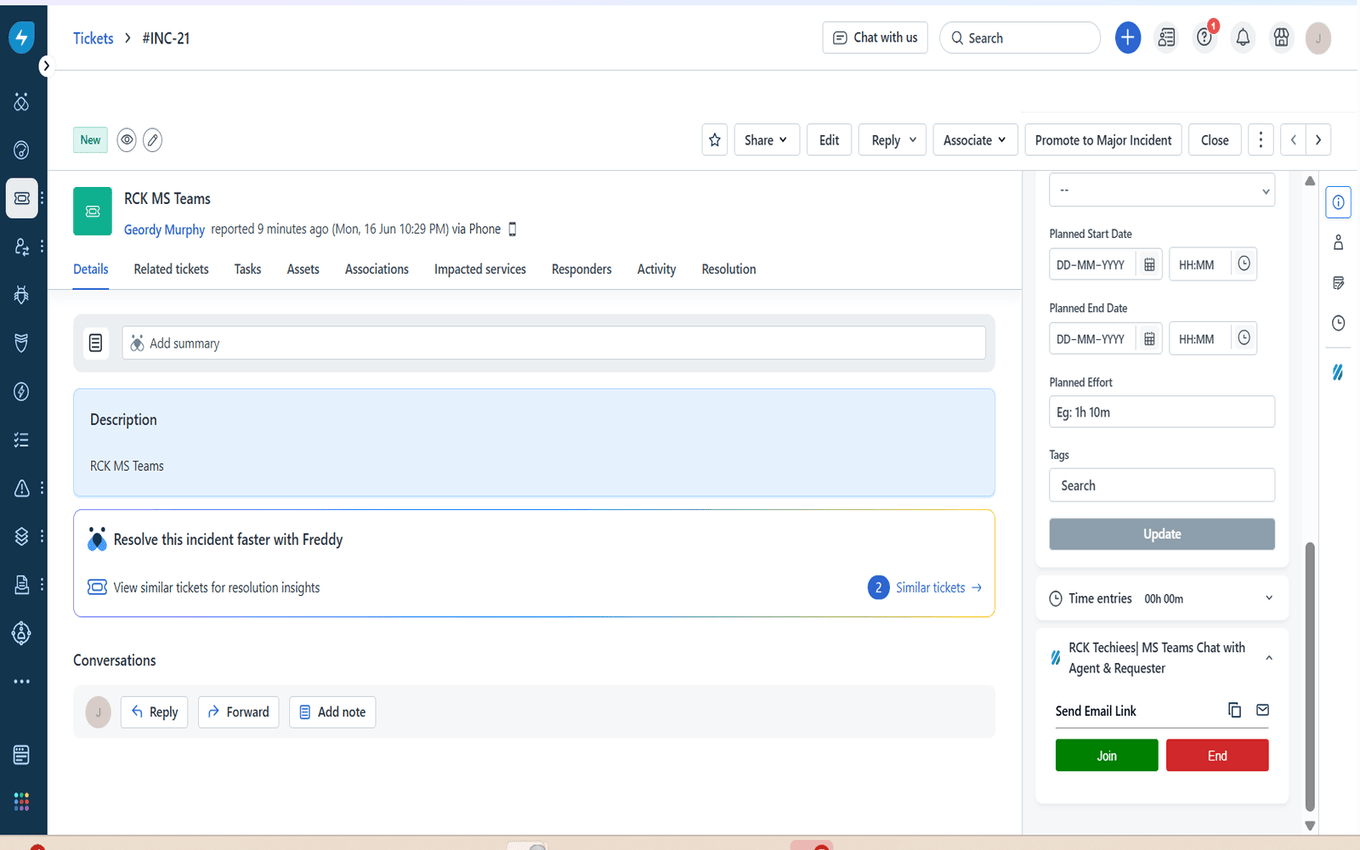Click Promote to Major Incident
This screenshot has height=850, width=1360.
pos(1103,140)
